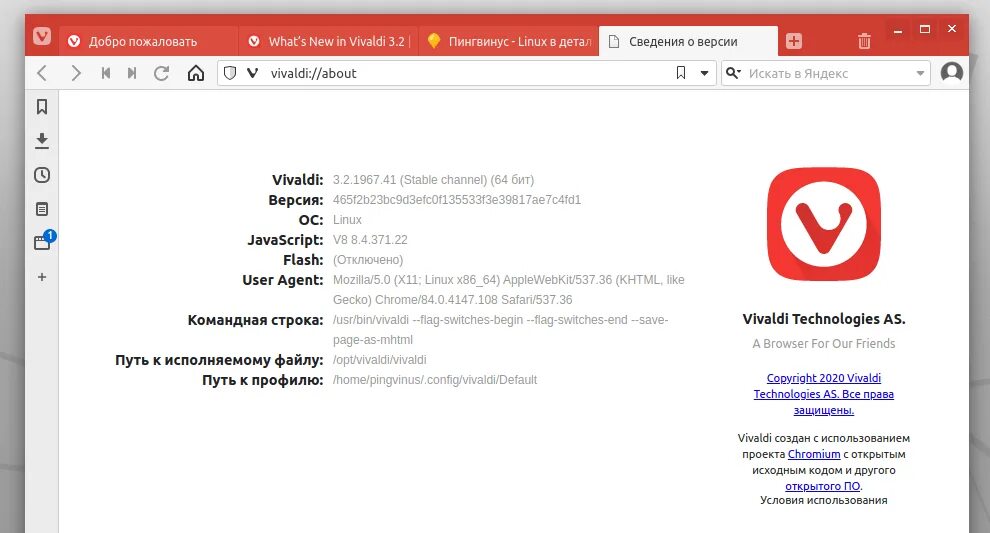Select the Сведения о версии tab
Image resolution: width=990 pixels, height=533 pixels.
(688, 41)
